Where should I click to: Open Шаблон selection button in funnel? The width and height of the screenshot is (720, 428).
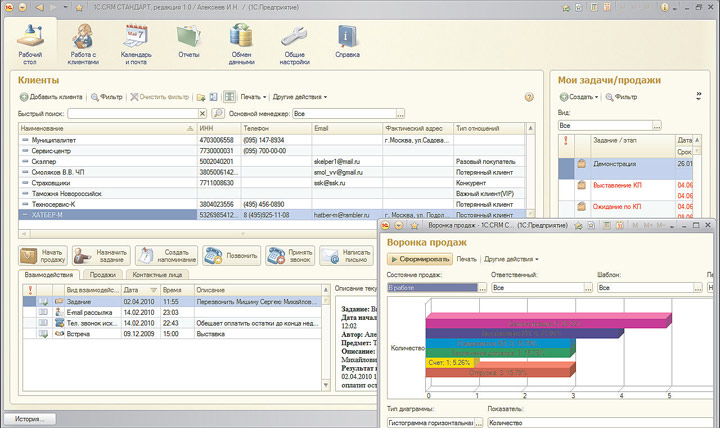click(698, 287)
